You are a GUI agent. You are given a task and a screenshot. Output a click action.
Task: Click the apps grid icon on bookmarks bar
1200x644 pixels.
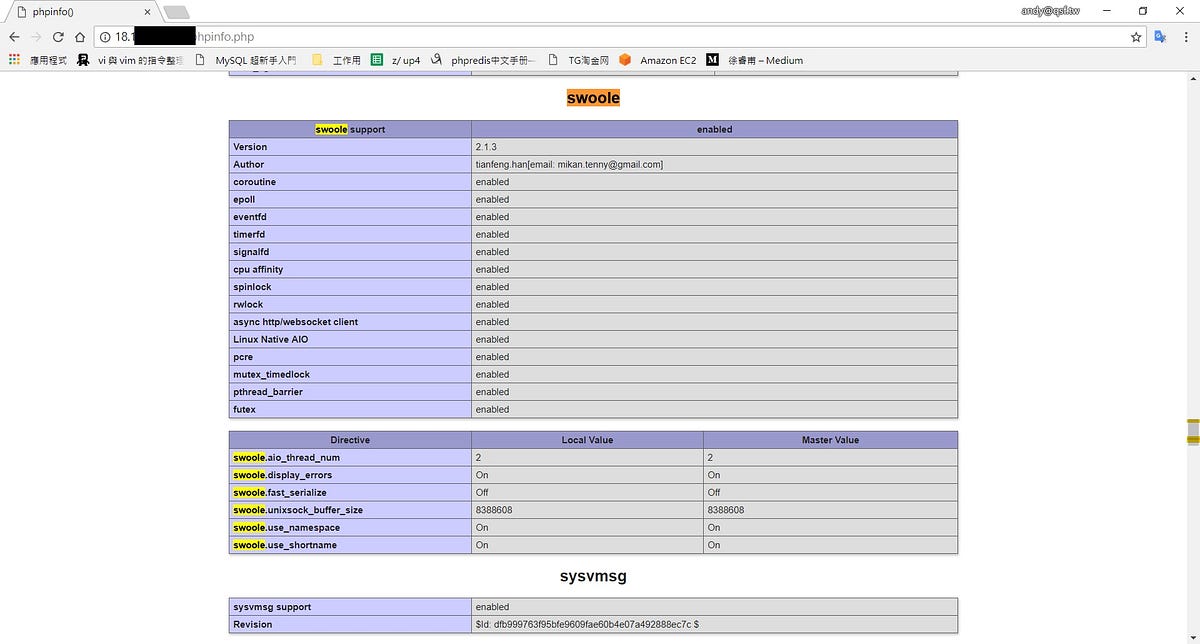coord(14,60)
